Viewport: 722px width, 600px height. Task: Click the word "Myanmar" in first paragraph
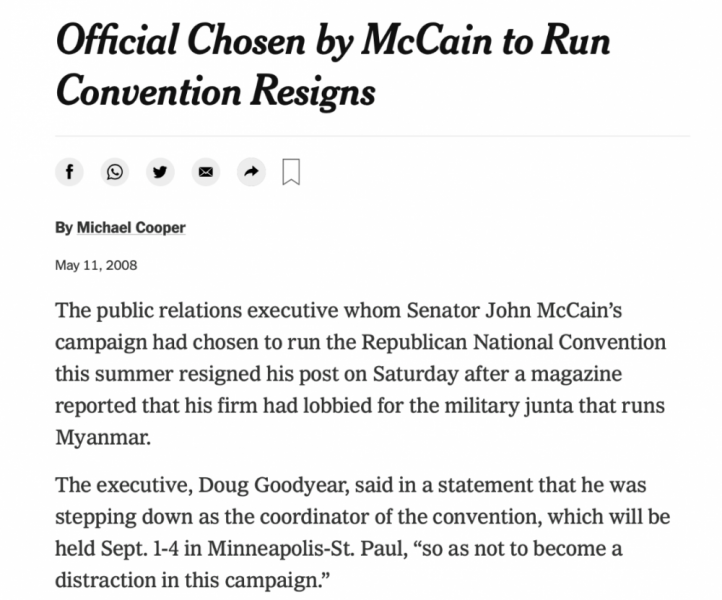102,439
